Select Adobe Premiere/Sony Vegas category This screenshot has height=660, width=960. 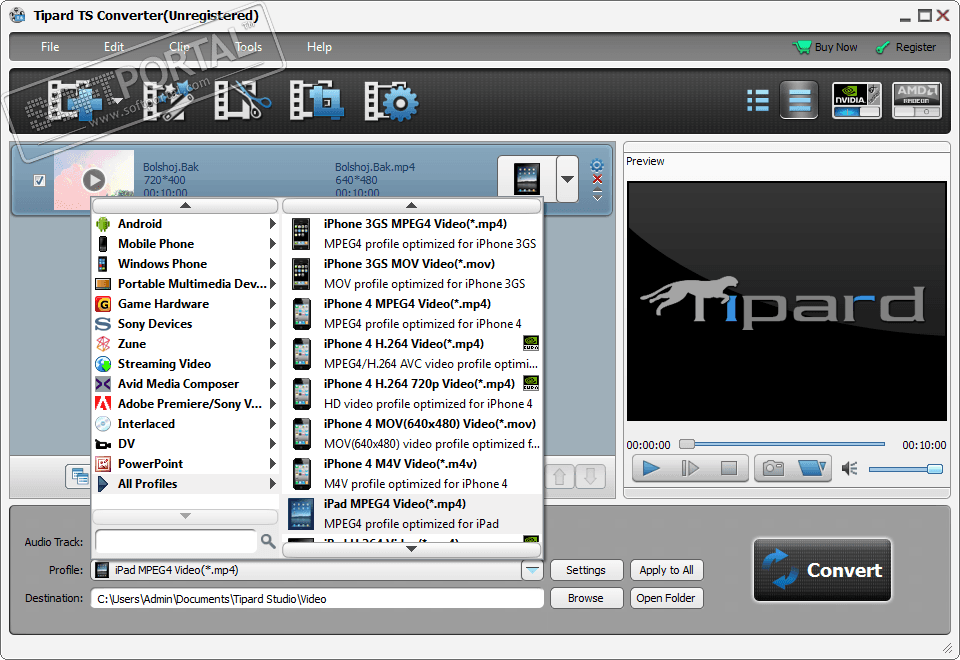pyautogui.click(x=186, y=404)
